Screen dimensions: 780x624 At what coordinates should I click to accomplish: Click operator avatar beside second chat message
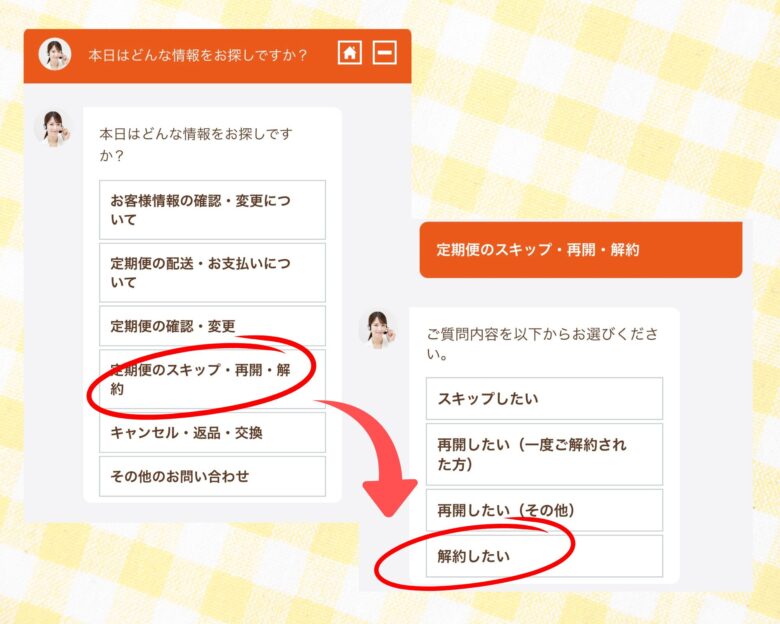(x=378, y=329)
